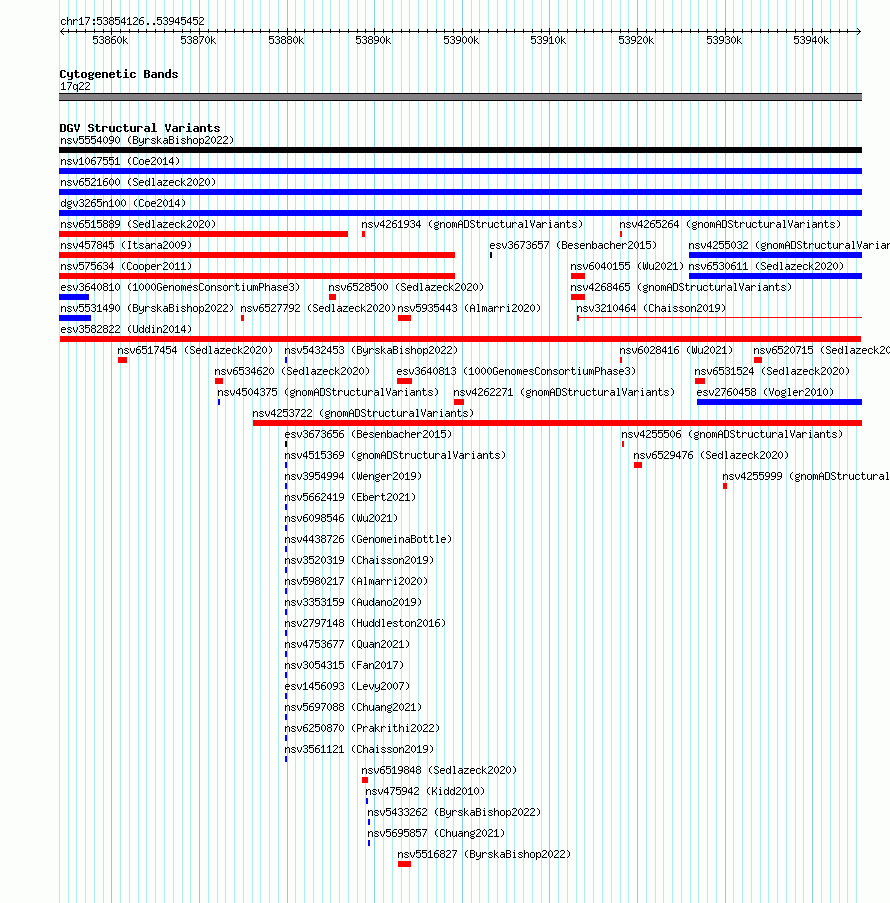Image resolution: width=890 pixels, height=903 pixels.
Task: Select nsv5531490 (ByrskaBishop2022) label
Action: coord(147,308)
